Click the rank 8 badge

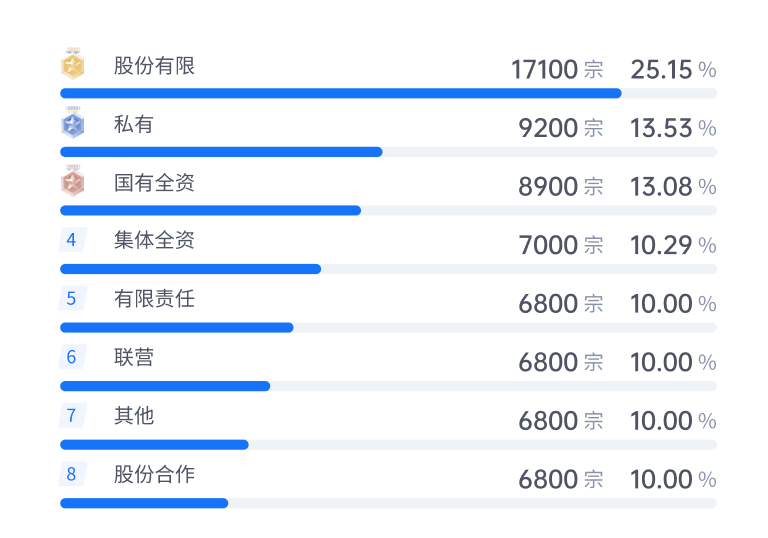click(72, 474)
